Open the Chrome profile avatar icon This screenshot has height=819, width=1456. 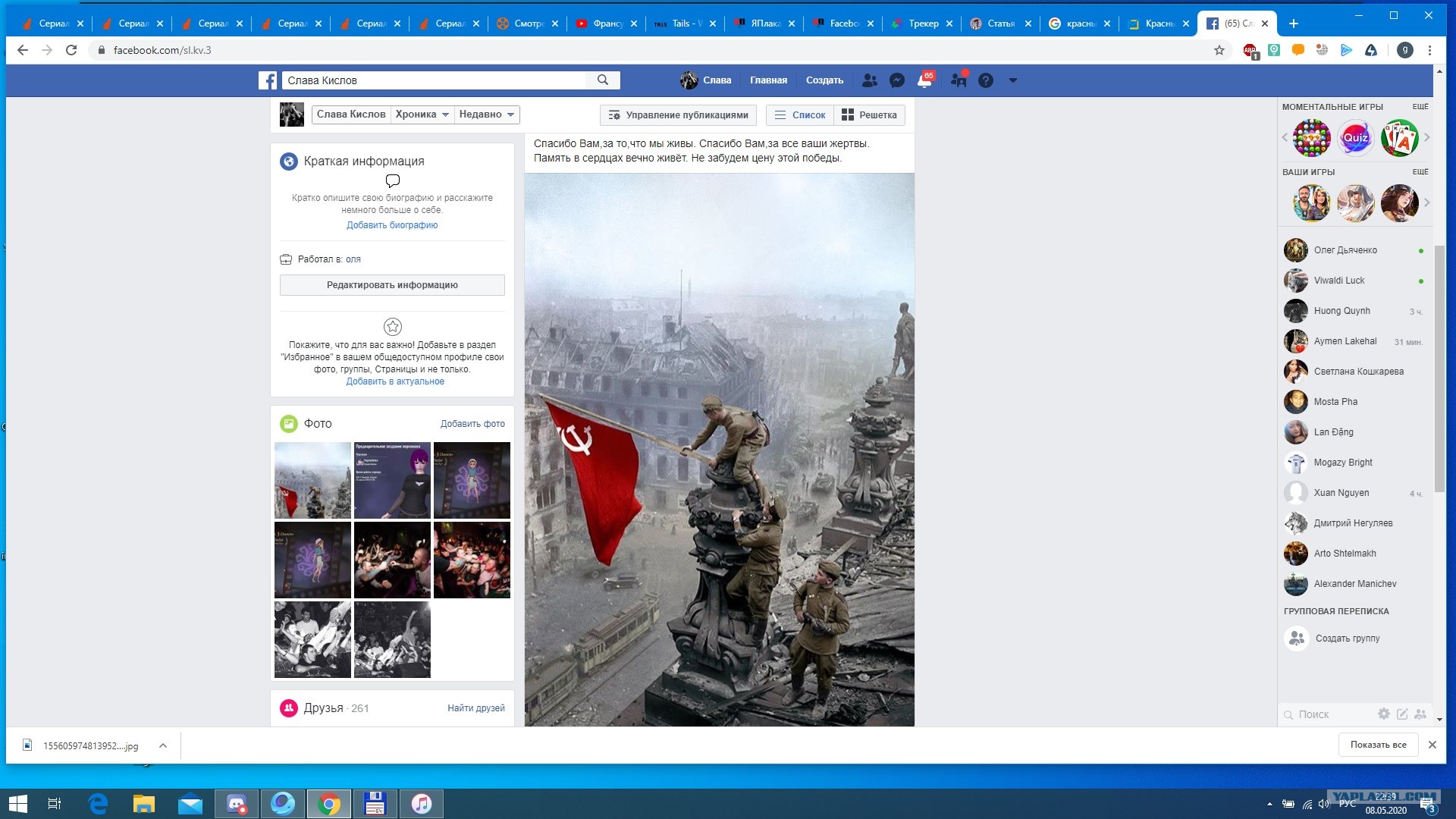click(1405, 50)
